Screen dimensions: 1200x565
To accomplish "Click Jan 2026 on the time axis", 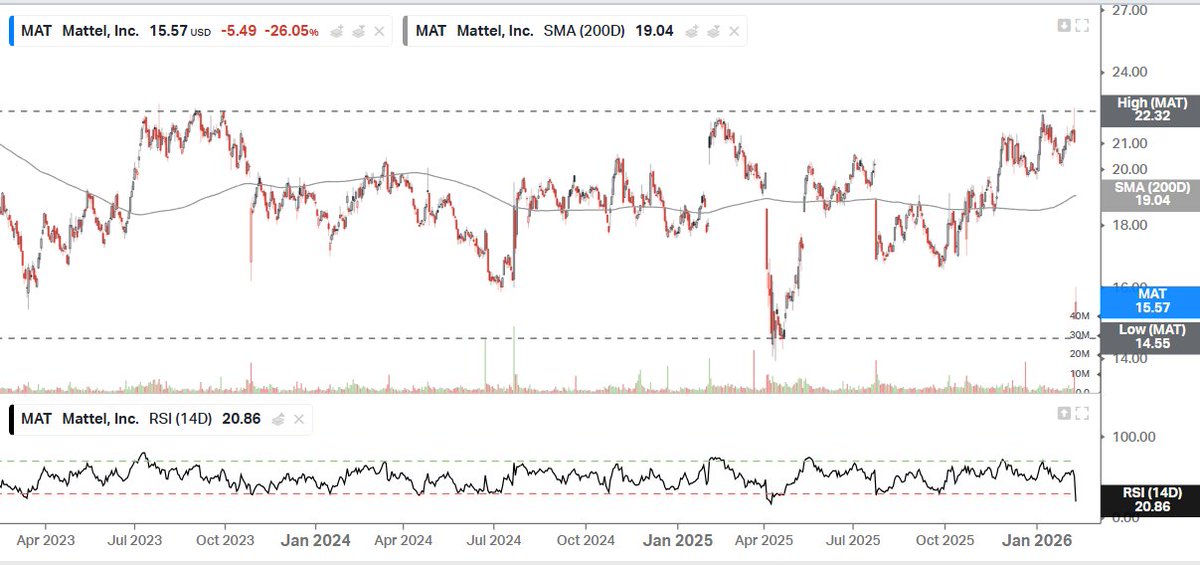I will (x=1037, y=541).
